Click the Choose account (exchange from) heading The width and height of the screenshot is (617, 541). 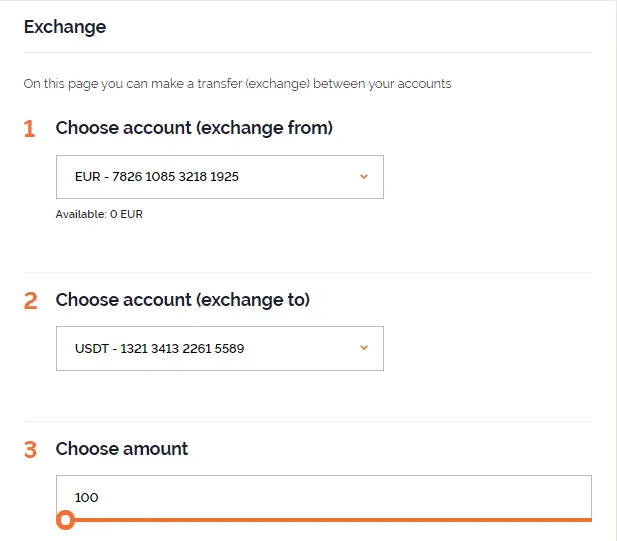pos(194,128)
